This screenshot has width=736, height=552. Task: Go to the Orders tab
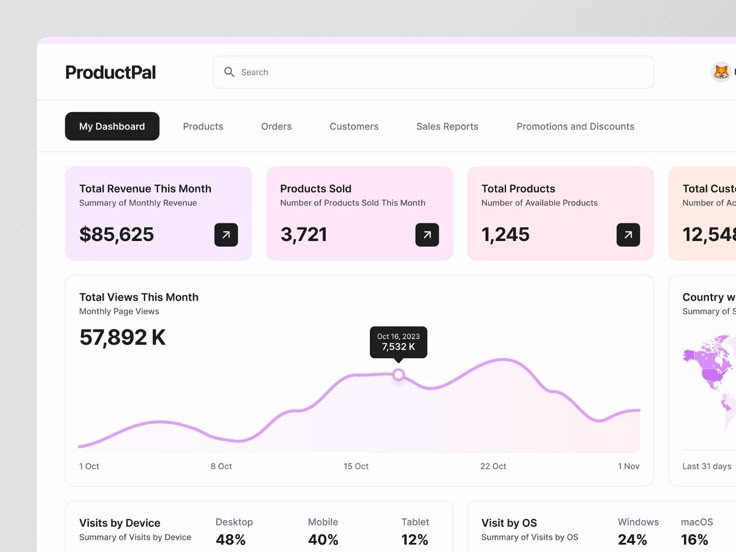point(276,126)
